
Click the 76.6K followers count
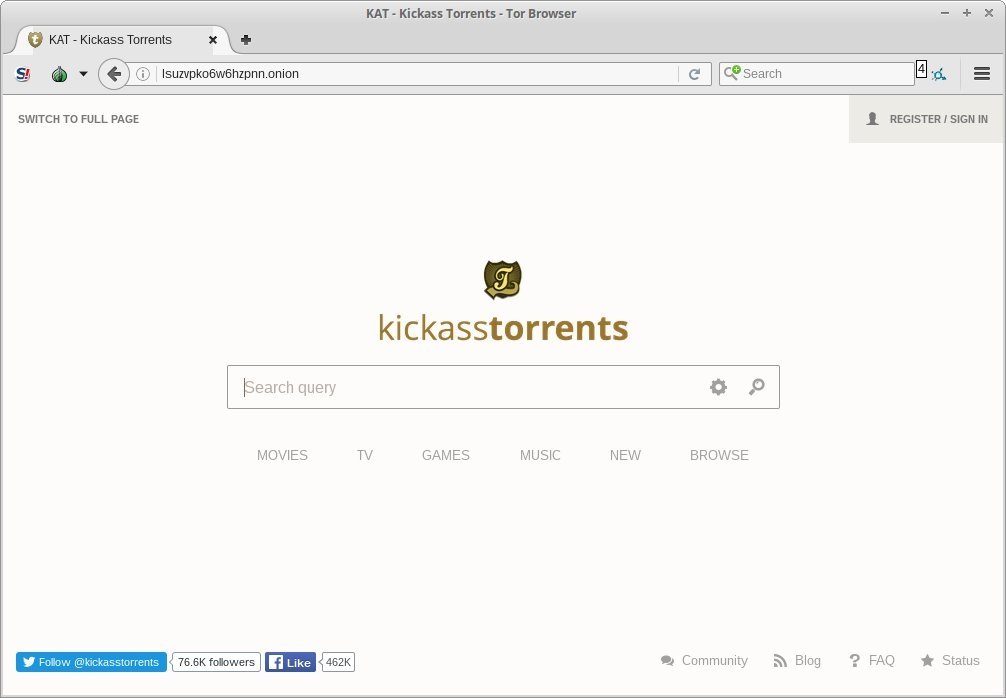coord(216,662)
